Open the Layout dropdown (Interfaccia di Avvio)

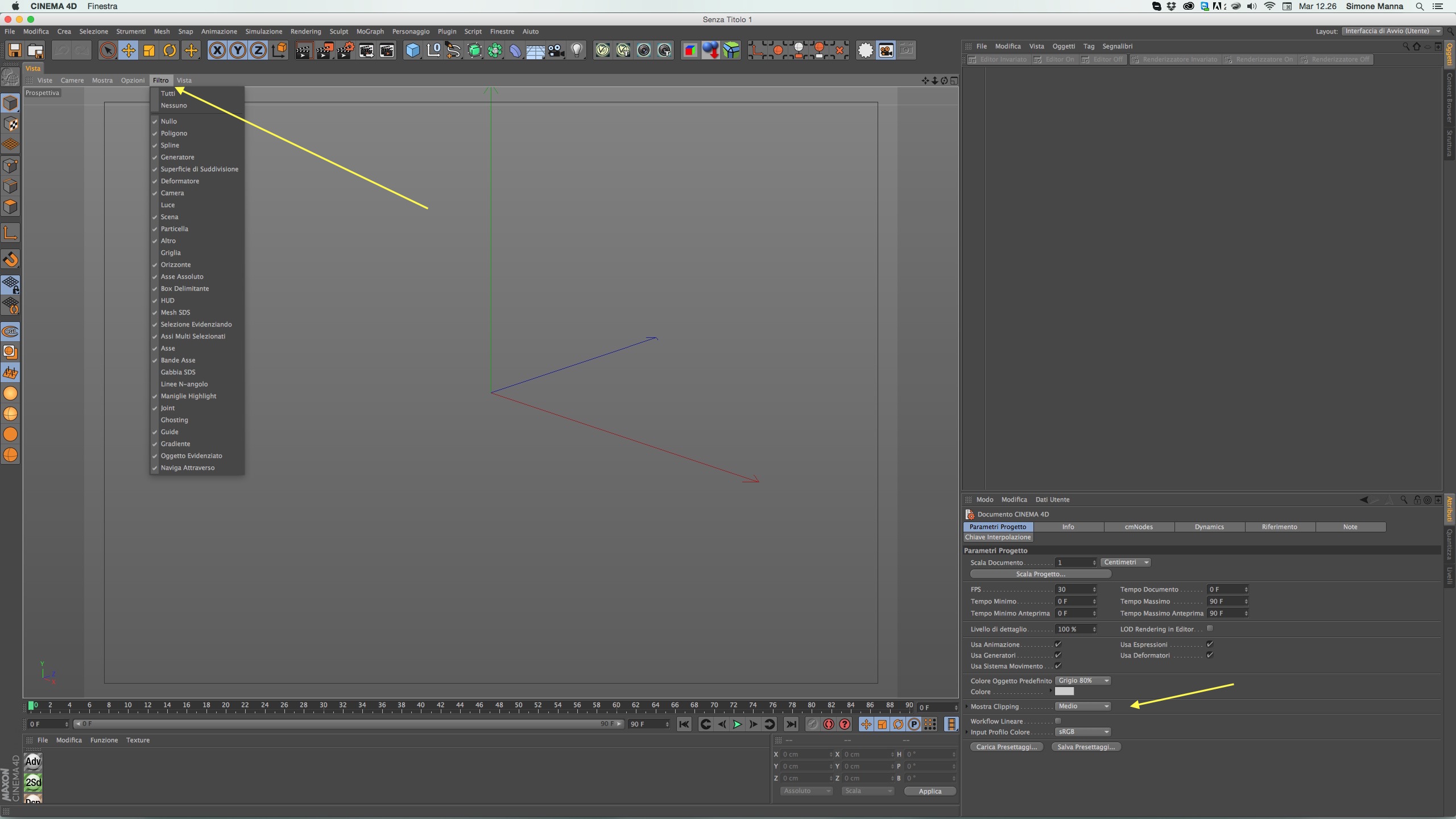tap(1391, 31)
